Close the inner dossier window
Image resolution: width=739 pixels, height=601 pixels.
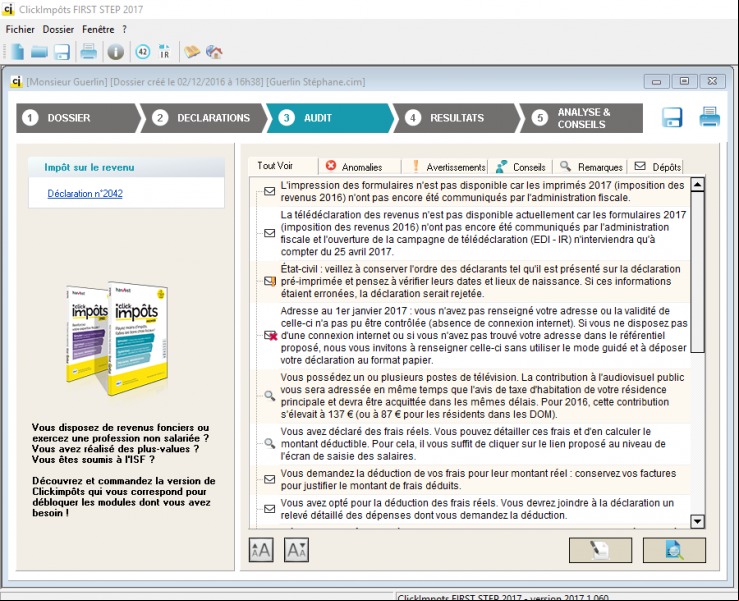pos(712,81)
